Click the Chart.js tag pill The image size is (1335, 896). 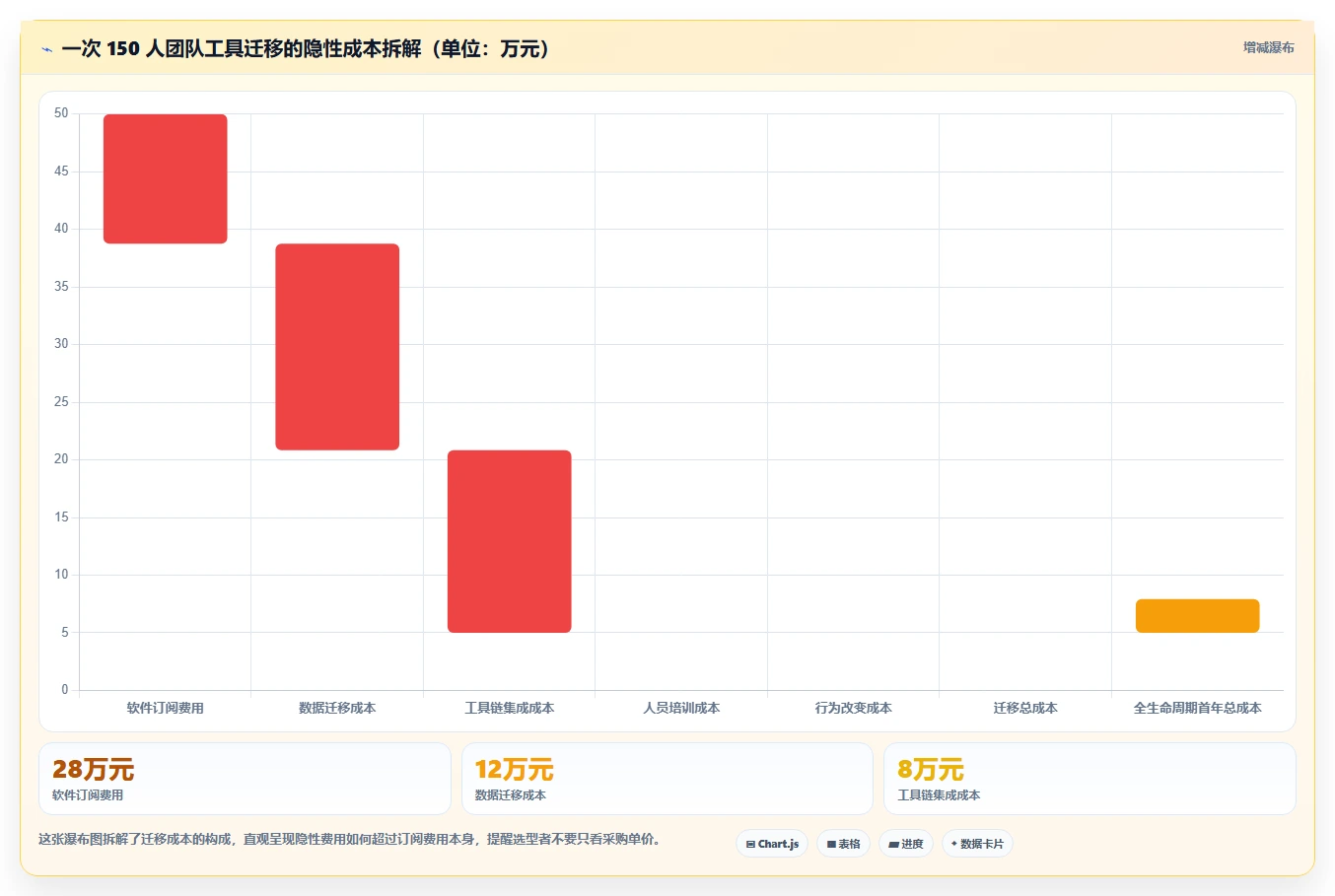(772, 844)
